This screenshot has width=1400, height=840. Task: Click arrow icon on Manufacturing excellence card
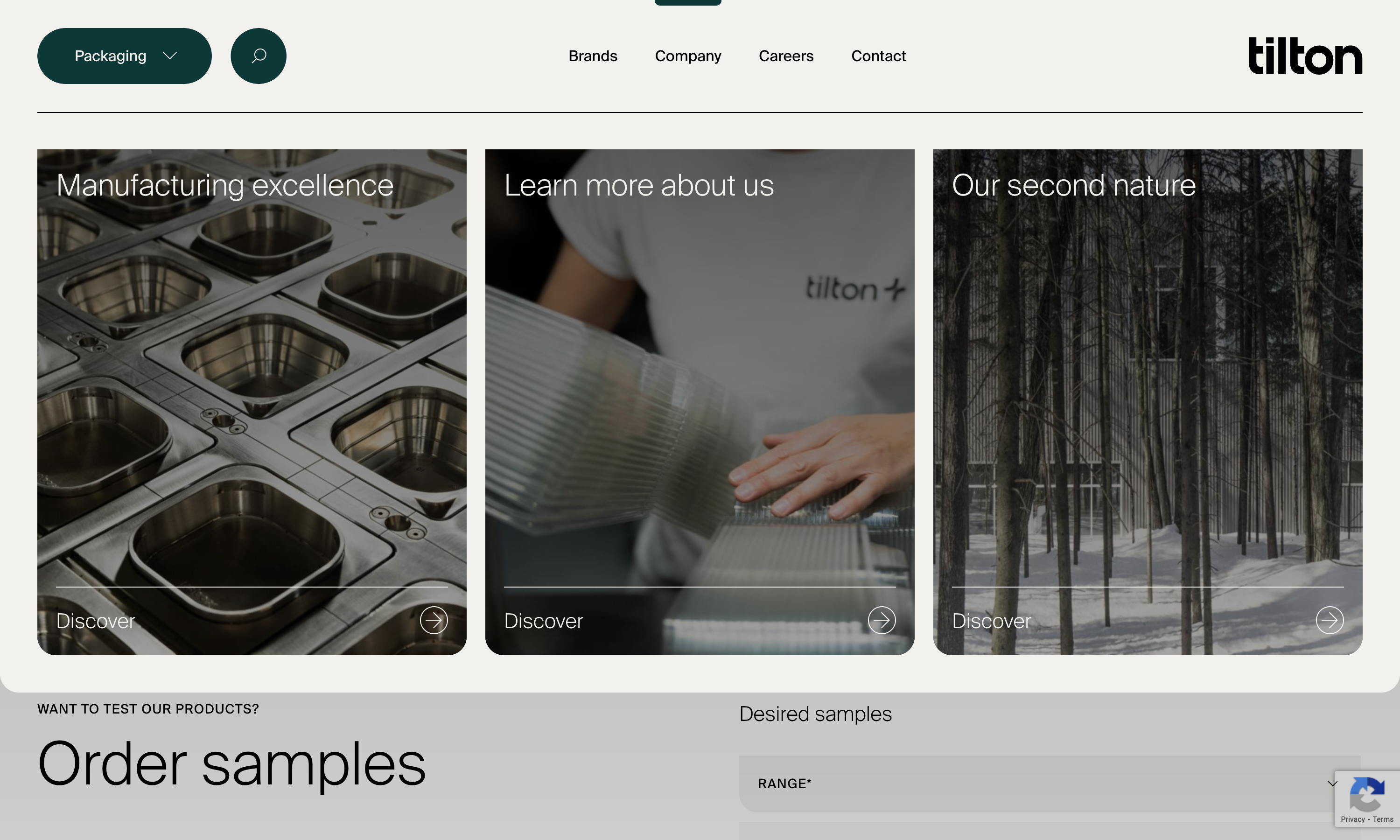point(434,620)
